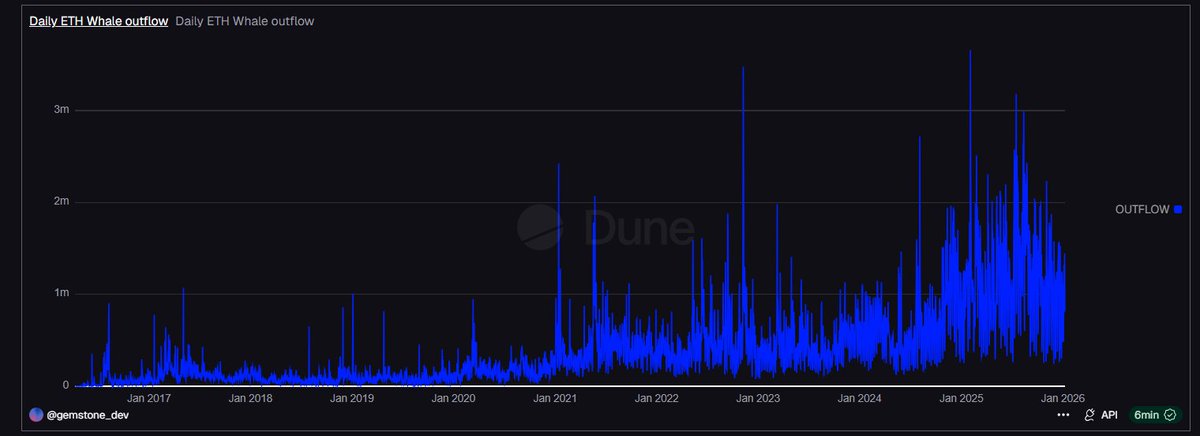Click the Jan 2017 x-axis label

pos(147,398)
